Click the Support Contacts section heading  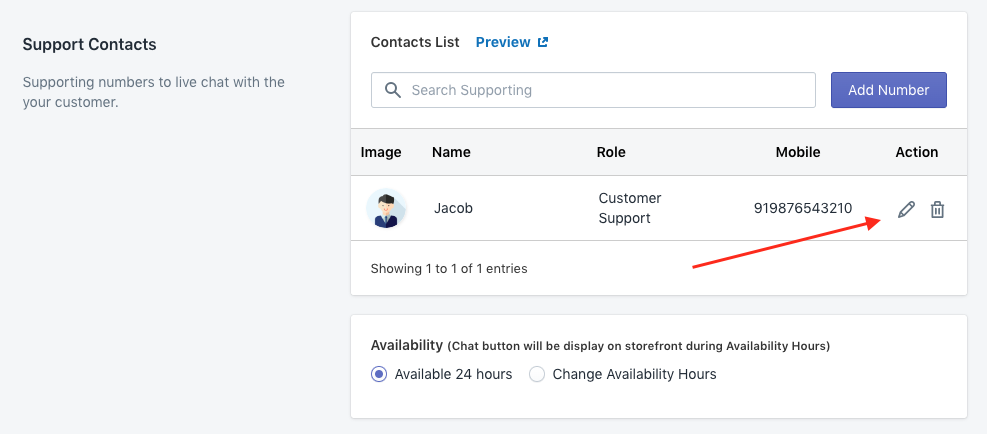click(90, 44)
